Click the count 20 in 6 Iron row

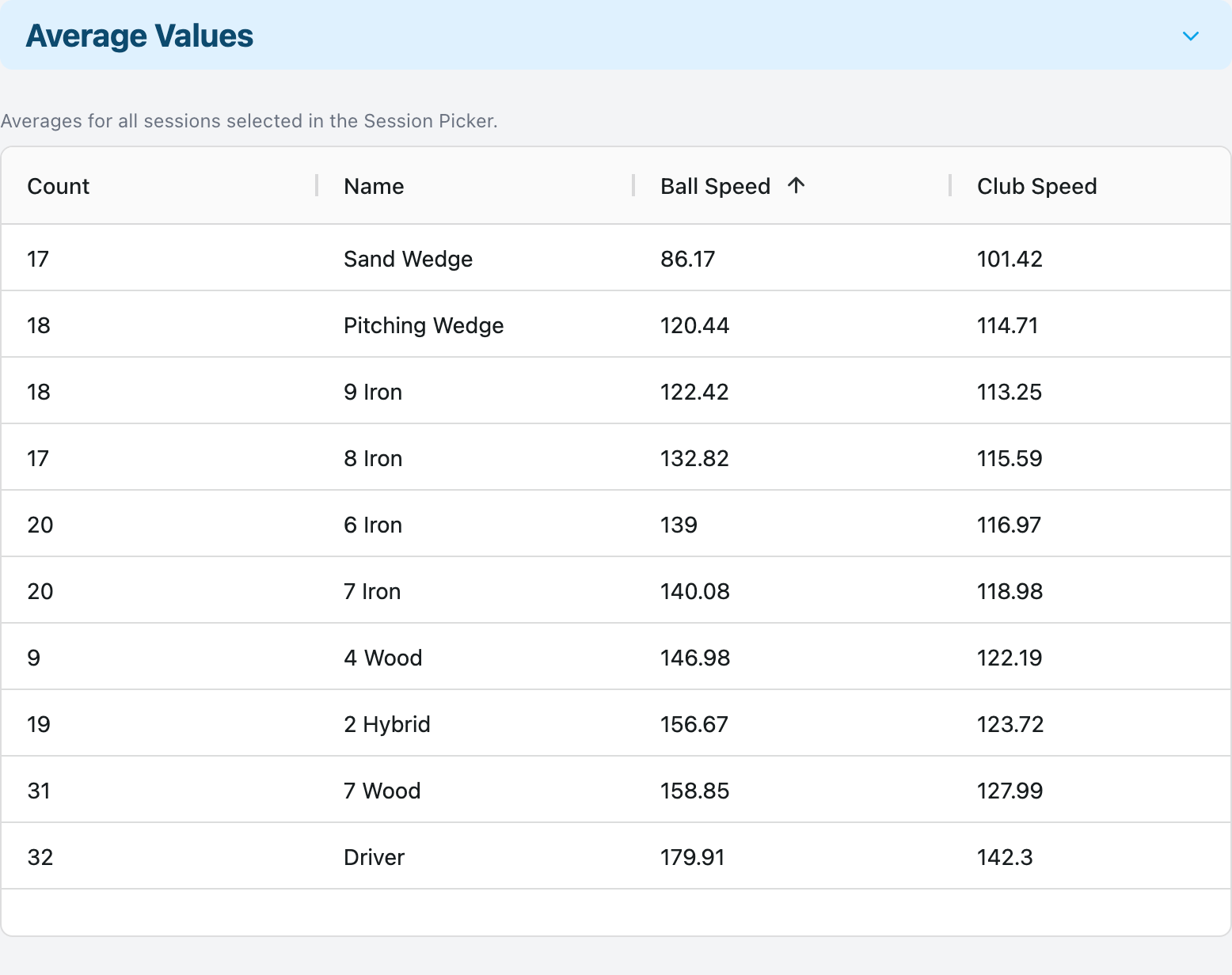[x=40, y=525]
